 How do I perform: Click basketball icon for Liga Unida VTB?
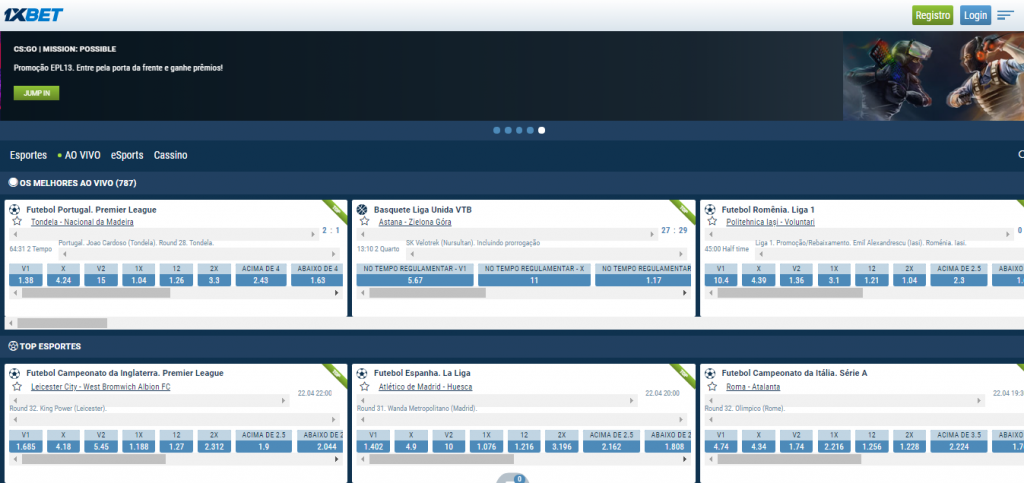pos(362,210)
